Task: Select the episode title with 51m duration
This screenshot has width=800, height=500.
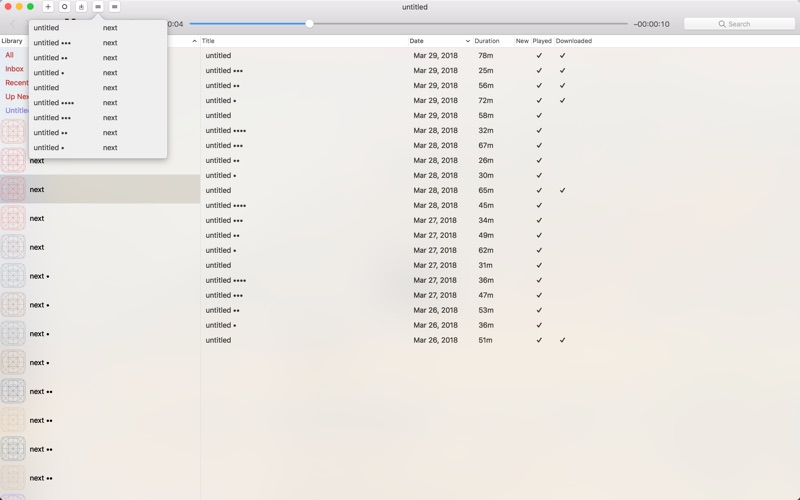Action: click(218, 340)
